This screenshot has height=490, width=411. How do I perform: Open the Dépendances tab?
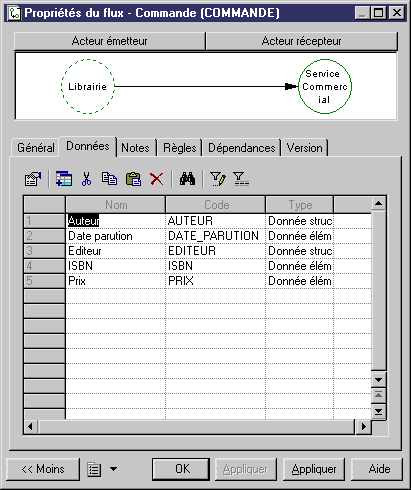pos(242,148)
